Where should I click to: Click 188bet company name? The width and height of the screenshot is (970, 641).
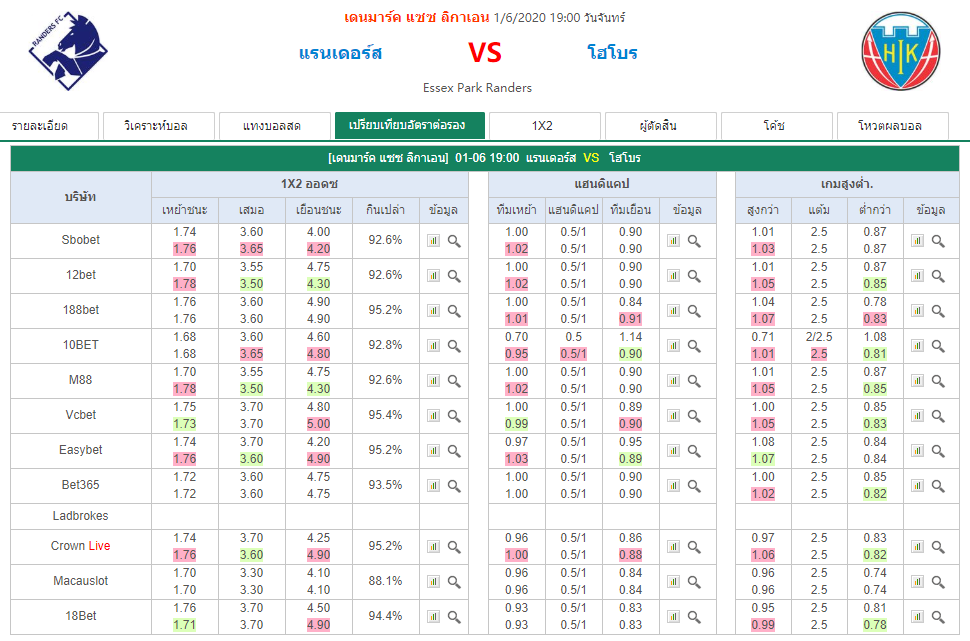click(x=80, y=310)
